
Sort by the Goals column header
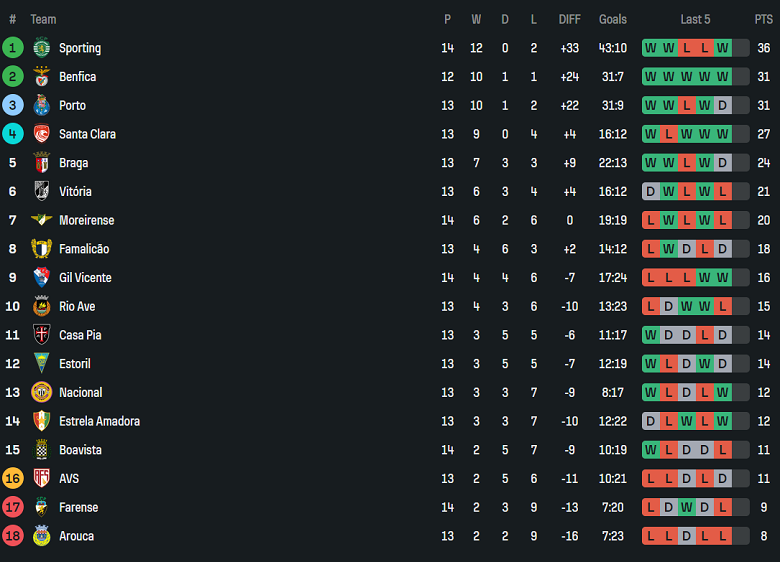point(613,19)
